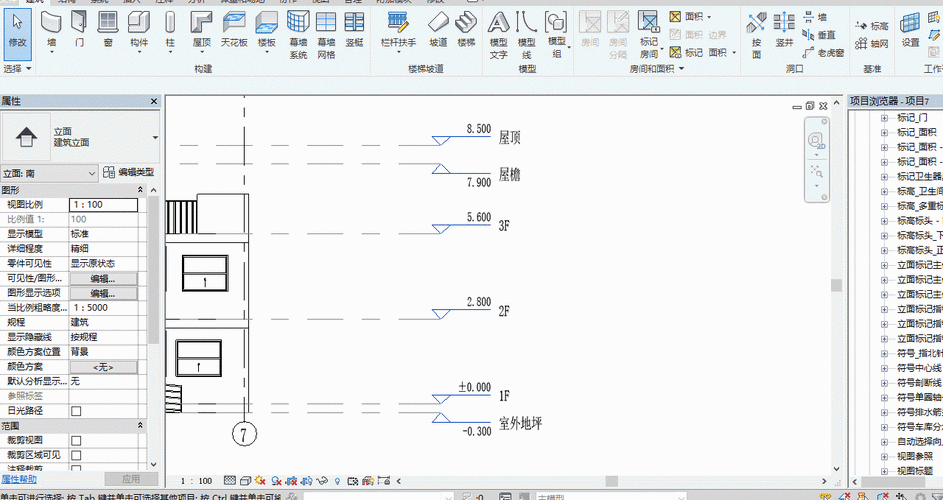This screenshot has height=500, width=943.
Task: Click the 详细程度 icon in view control bar
Action: pos(230,481)
